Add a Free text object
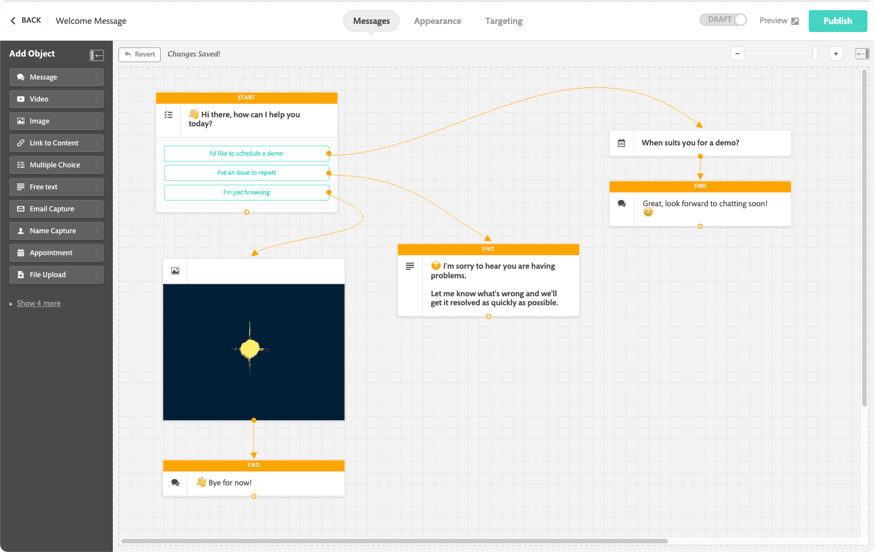The image size is (875, 552). [56, 187]
